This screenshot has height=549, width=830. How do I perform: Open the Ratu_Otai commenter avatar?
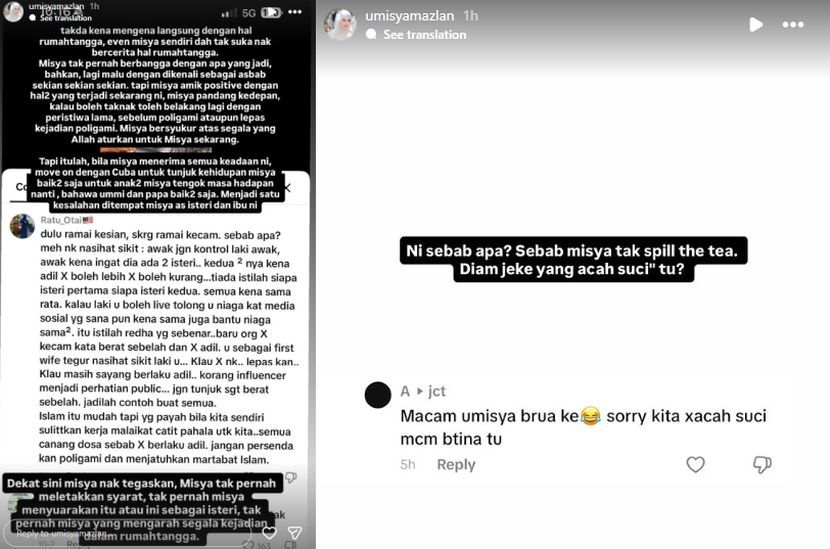pos(22,227)
